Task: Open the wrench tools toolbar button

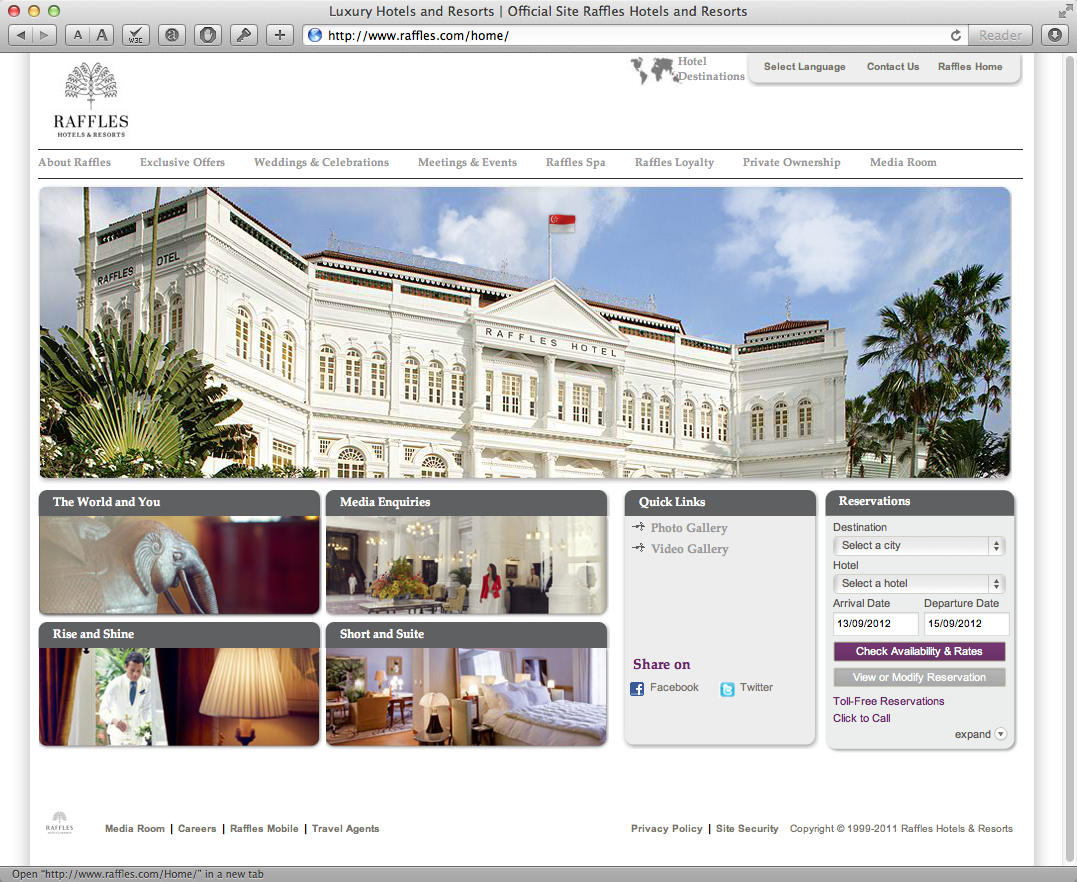Action: [x=244, y=35]
